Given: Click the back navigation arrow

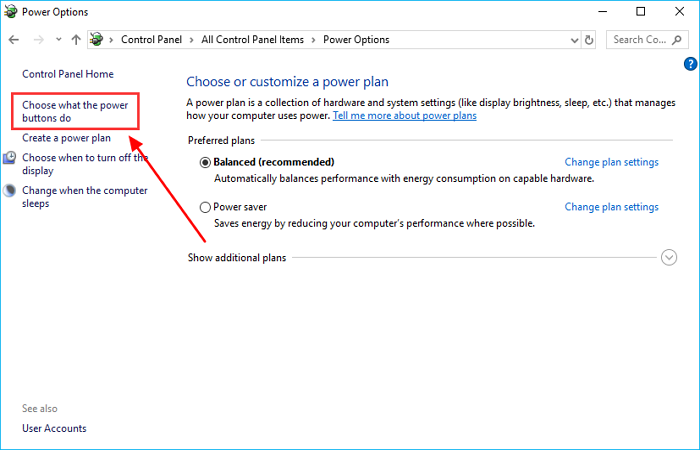Looking at the screenshot, I should point(13,40).
